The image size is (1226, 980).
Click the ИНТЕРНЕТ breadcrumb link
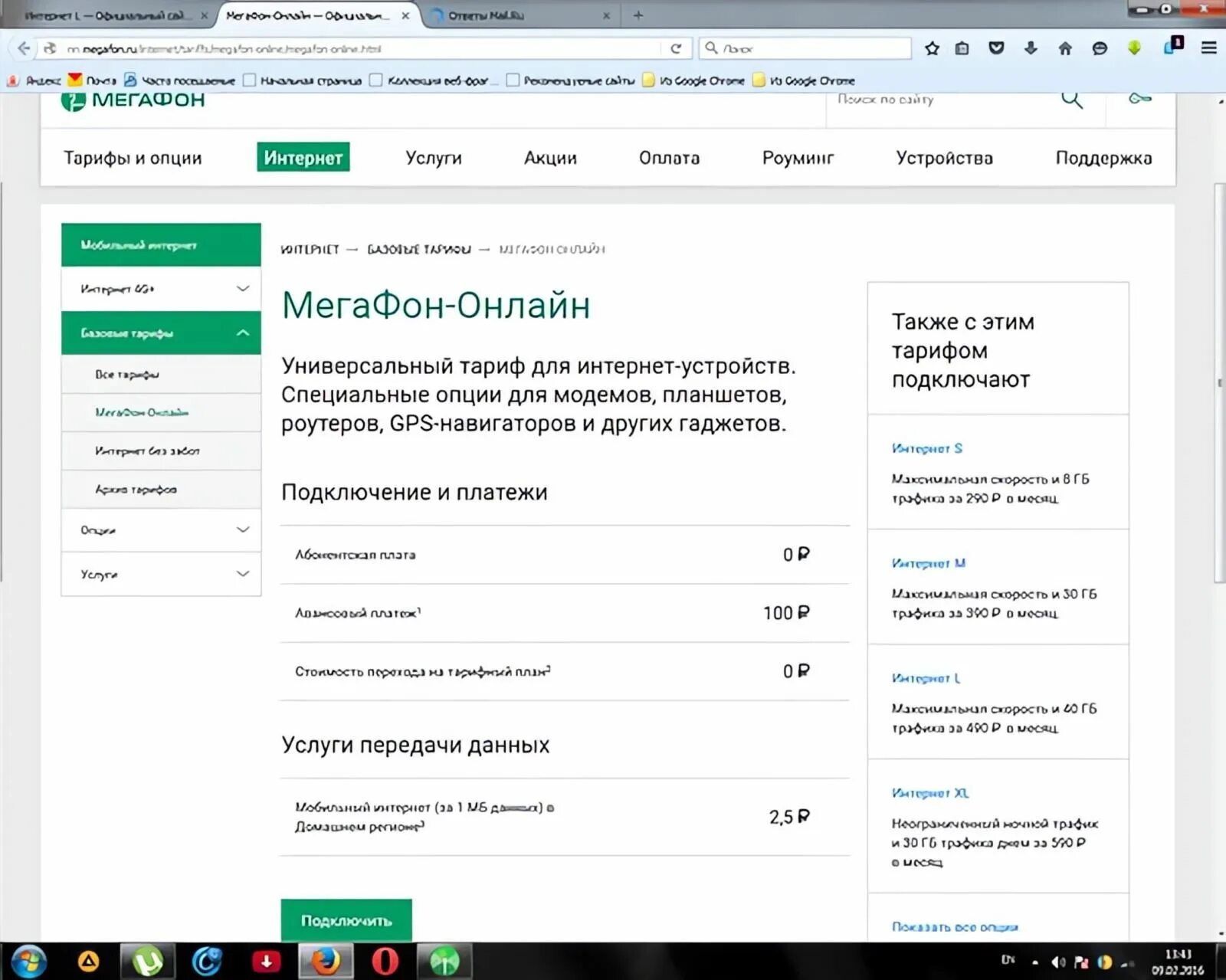point(310,249)
